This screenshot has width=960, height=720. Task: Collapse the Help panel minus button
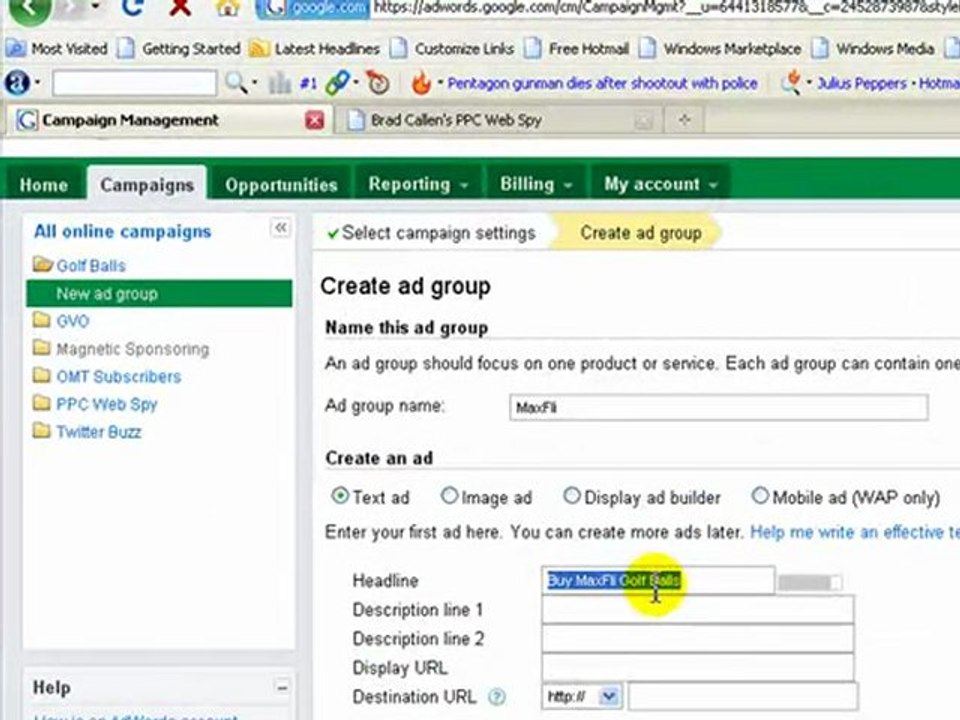coord(282,688)
